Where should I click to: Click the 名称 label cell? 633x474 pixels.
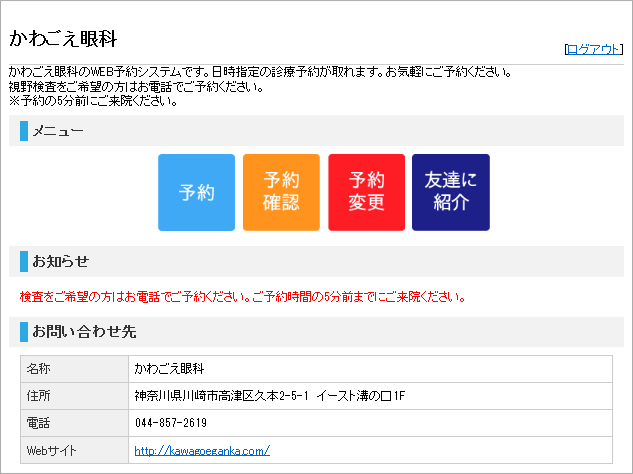tap(75, 369)
